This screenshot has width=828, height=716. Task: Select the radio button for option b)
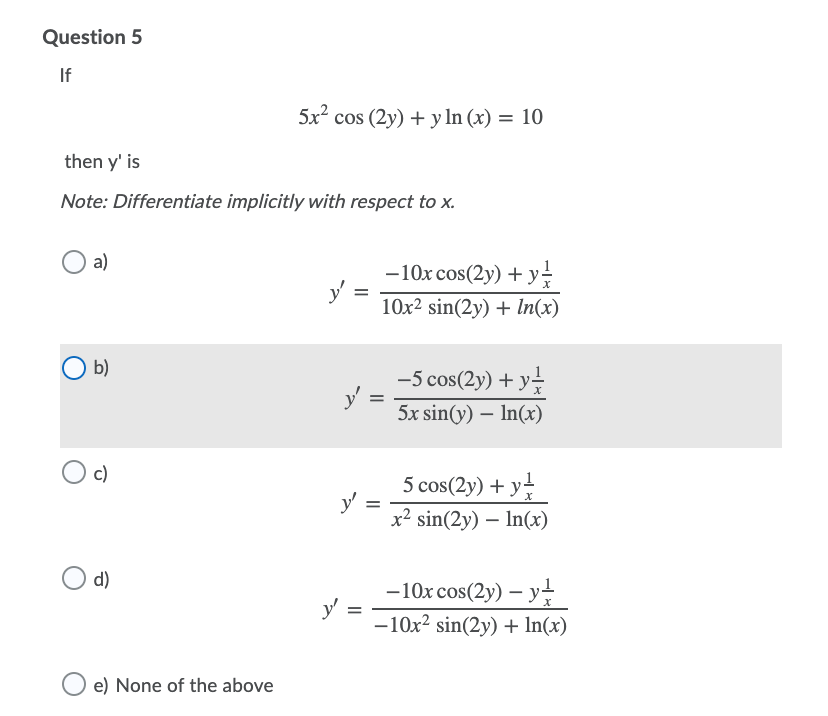74,368
